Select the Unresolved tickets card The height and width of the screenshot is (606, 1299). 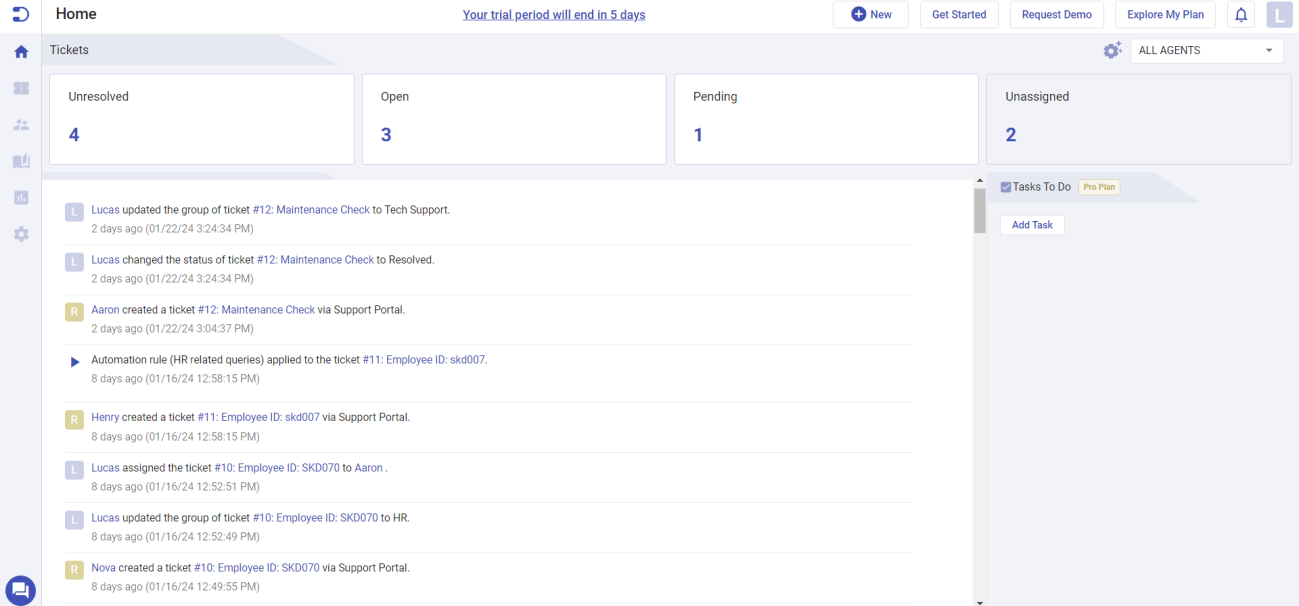202,119
